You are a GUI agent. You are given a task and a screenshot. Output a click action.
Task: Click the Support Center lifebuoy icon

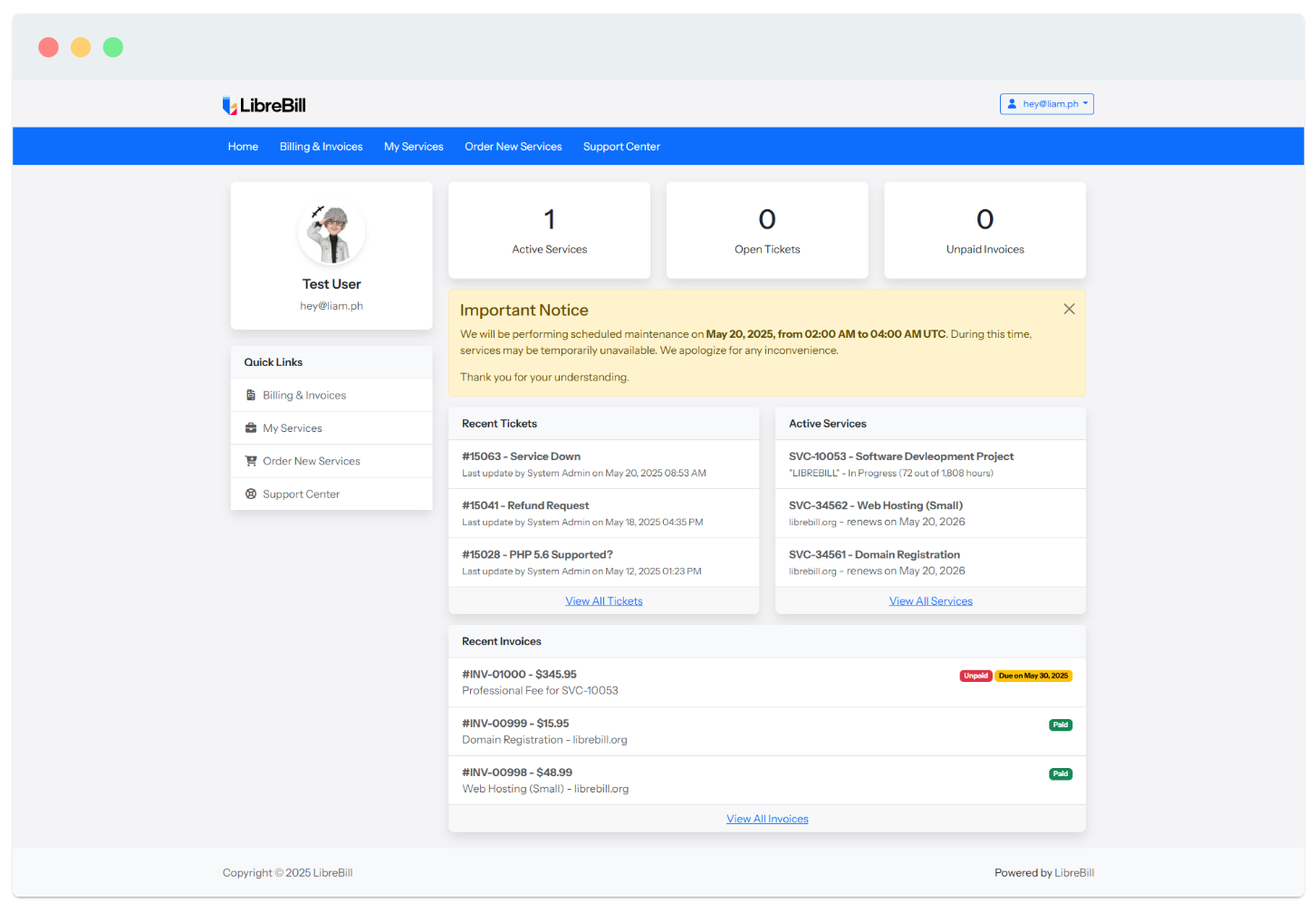251,494
